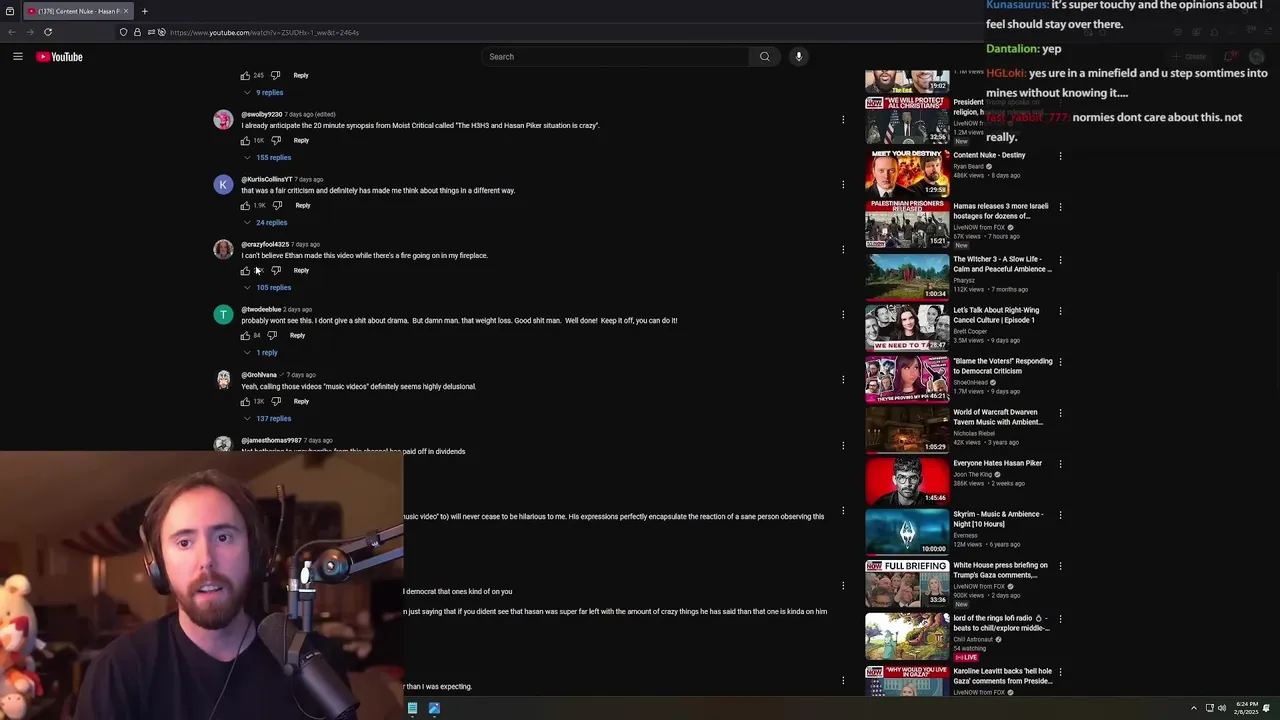This screenshot has height=720, width=1280.
Task: Open tracking protection shield icon
Action: (123, 32)
